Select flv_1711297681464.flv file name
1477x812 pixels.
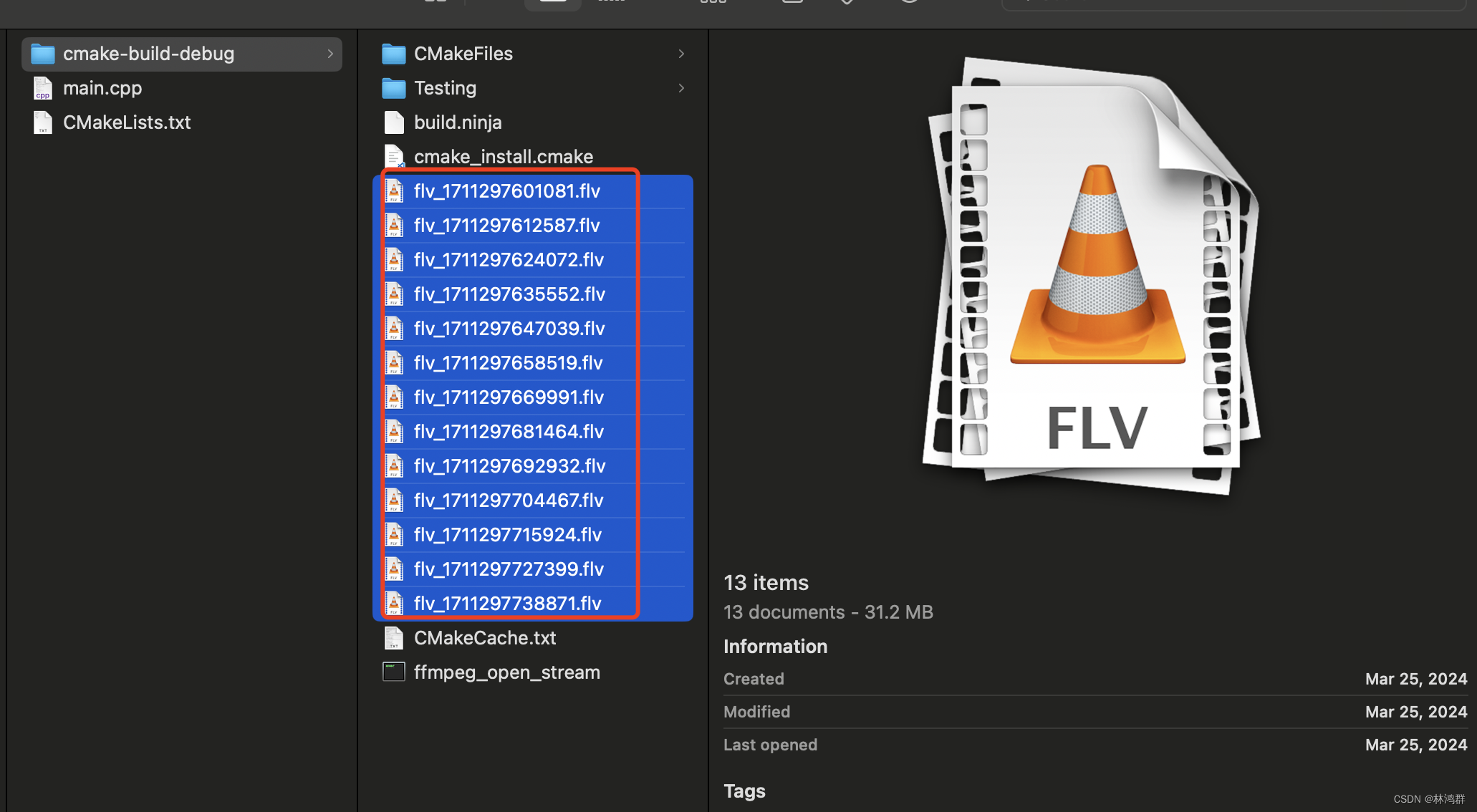tap(509, 432)
